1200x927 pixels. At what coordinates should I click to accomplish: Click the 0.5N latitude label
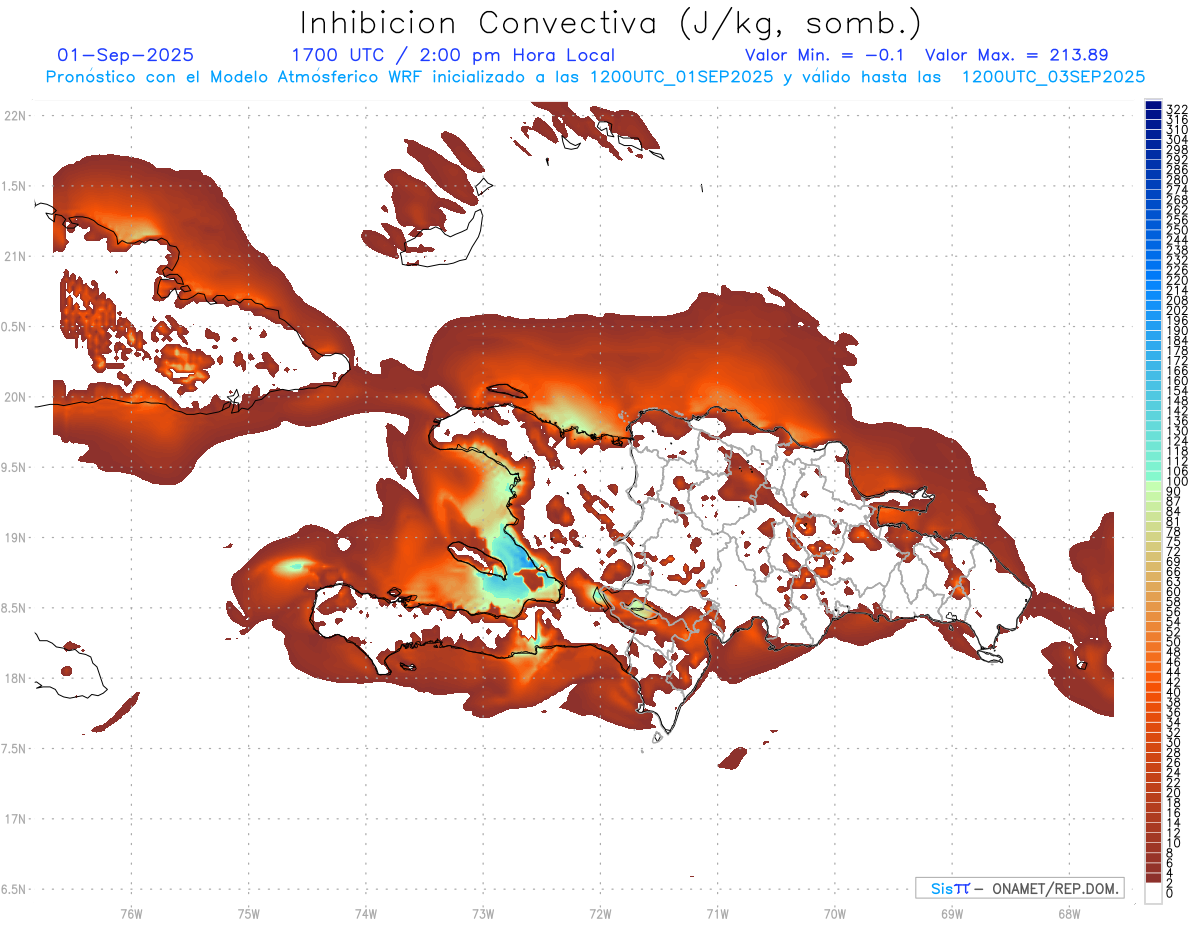pos(15,326)
